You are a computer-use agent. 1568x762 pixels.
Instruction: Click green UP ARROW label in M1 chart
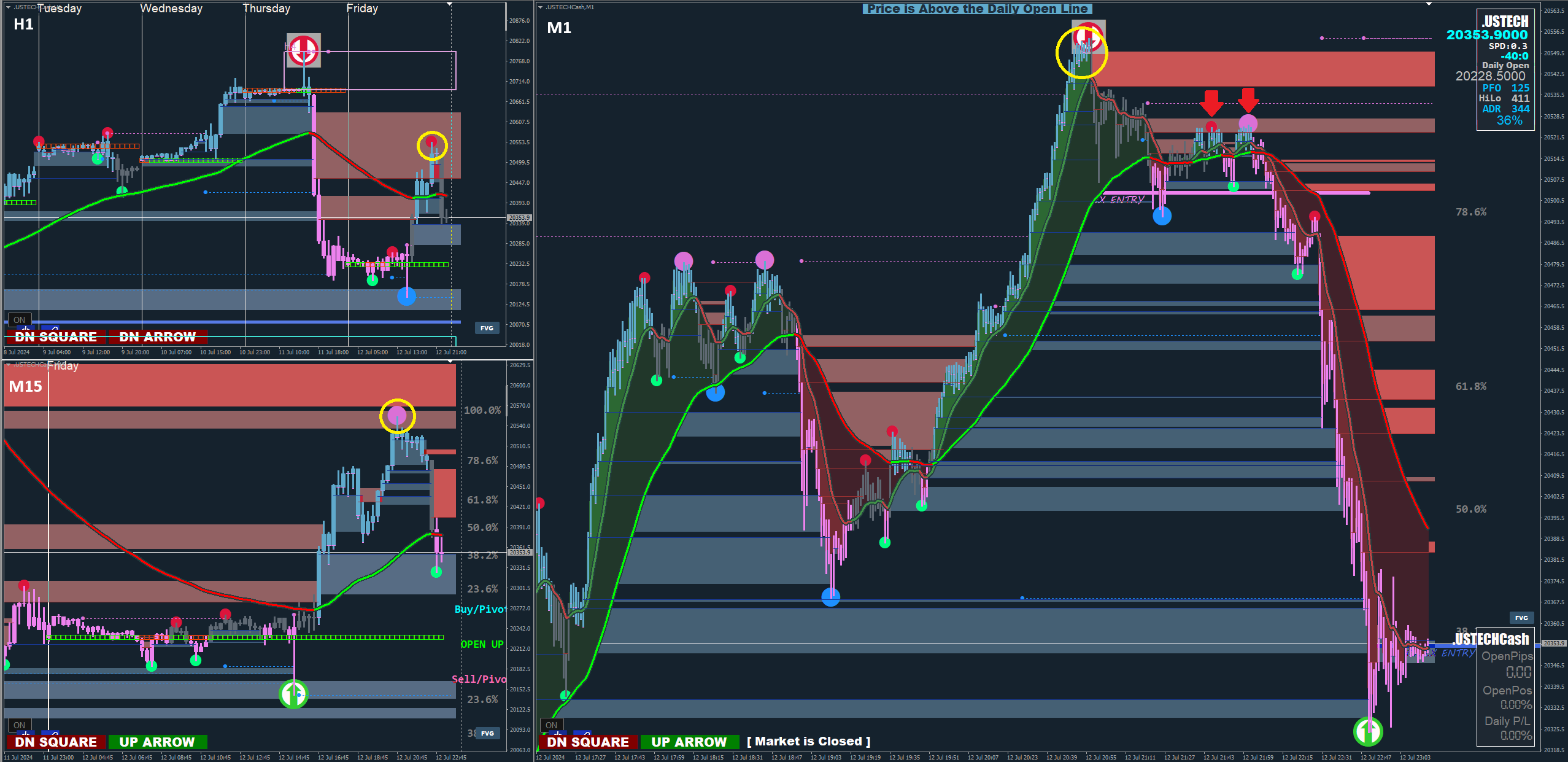[x=689, y=742]
